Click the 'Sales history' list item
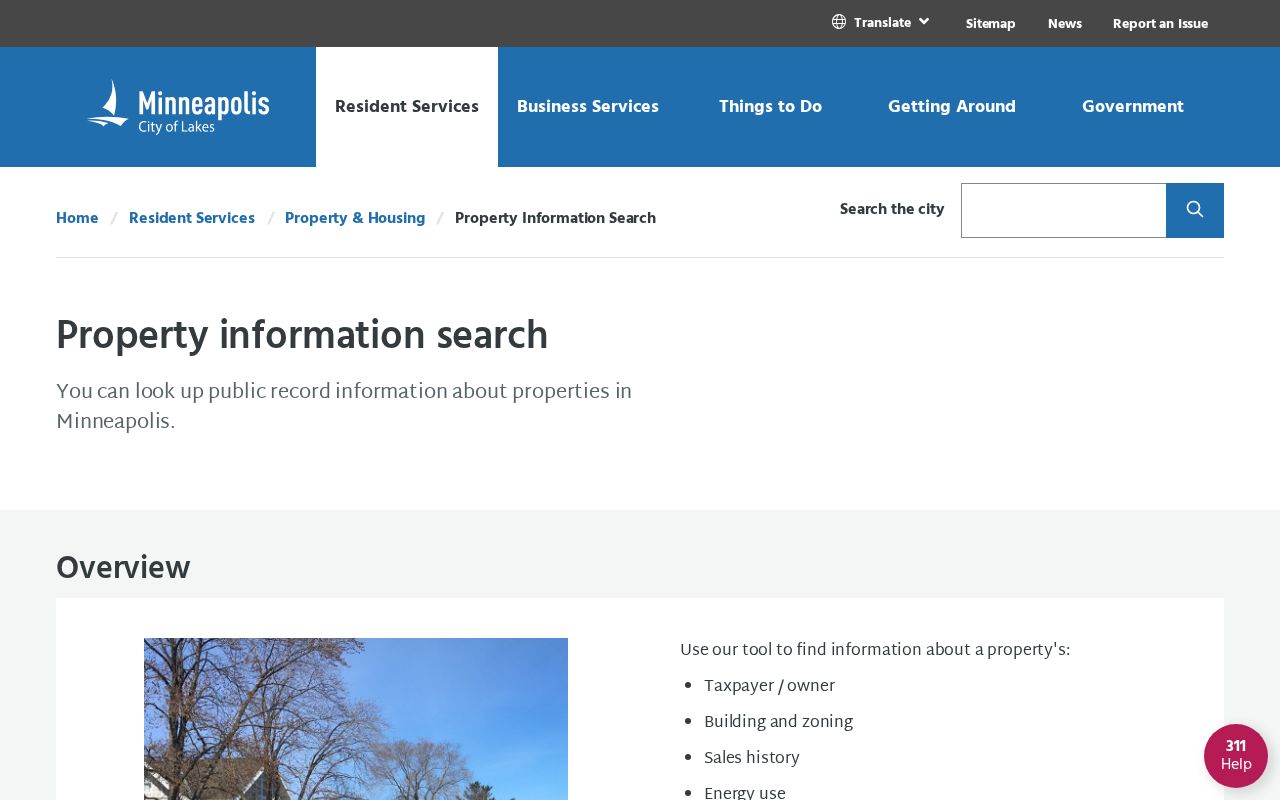The width and height of the screenshot is (1280, 800). click(752, 758)
